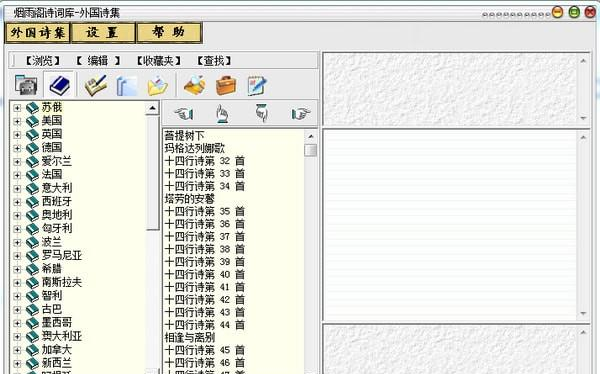
Task: Click the book icon beside 爱尔兰
Action: click(x=33, y=162)
